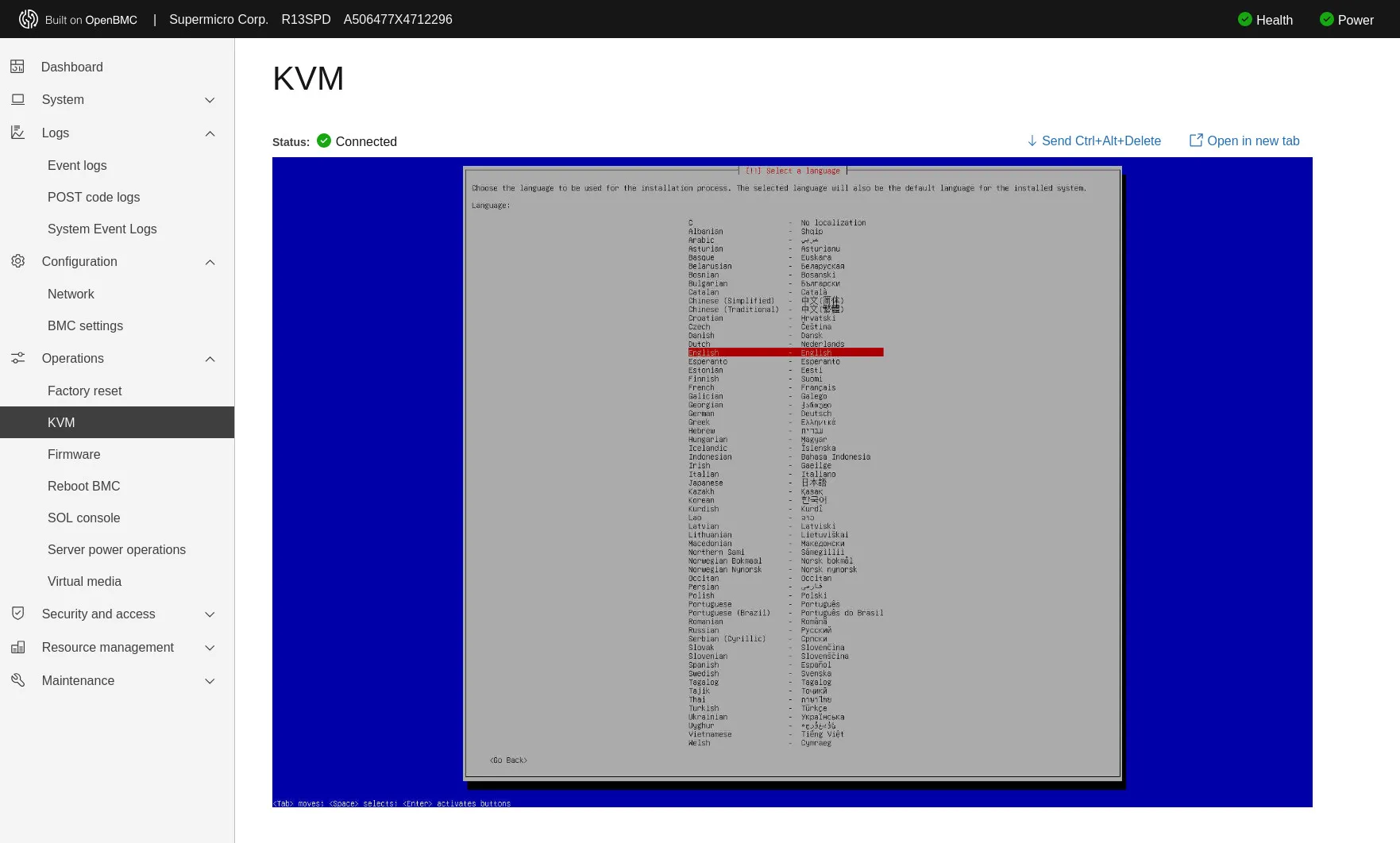The width and height of the screenshot is (1400, 843).
Task: Collapse the Logs section chevron
Action: 210,133
